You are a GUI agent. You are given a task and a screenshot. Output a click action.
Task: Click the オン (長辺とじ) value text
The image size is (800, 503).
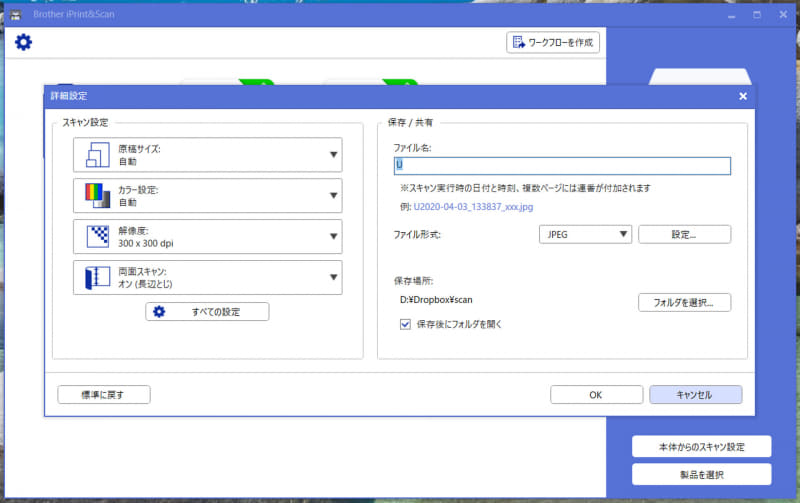coord(145,284)
